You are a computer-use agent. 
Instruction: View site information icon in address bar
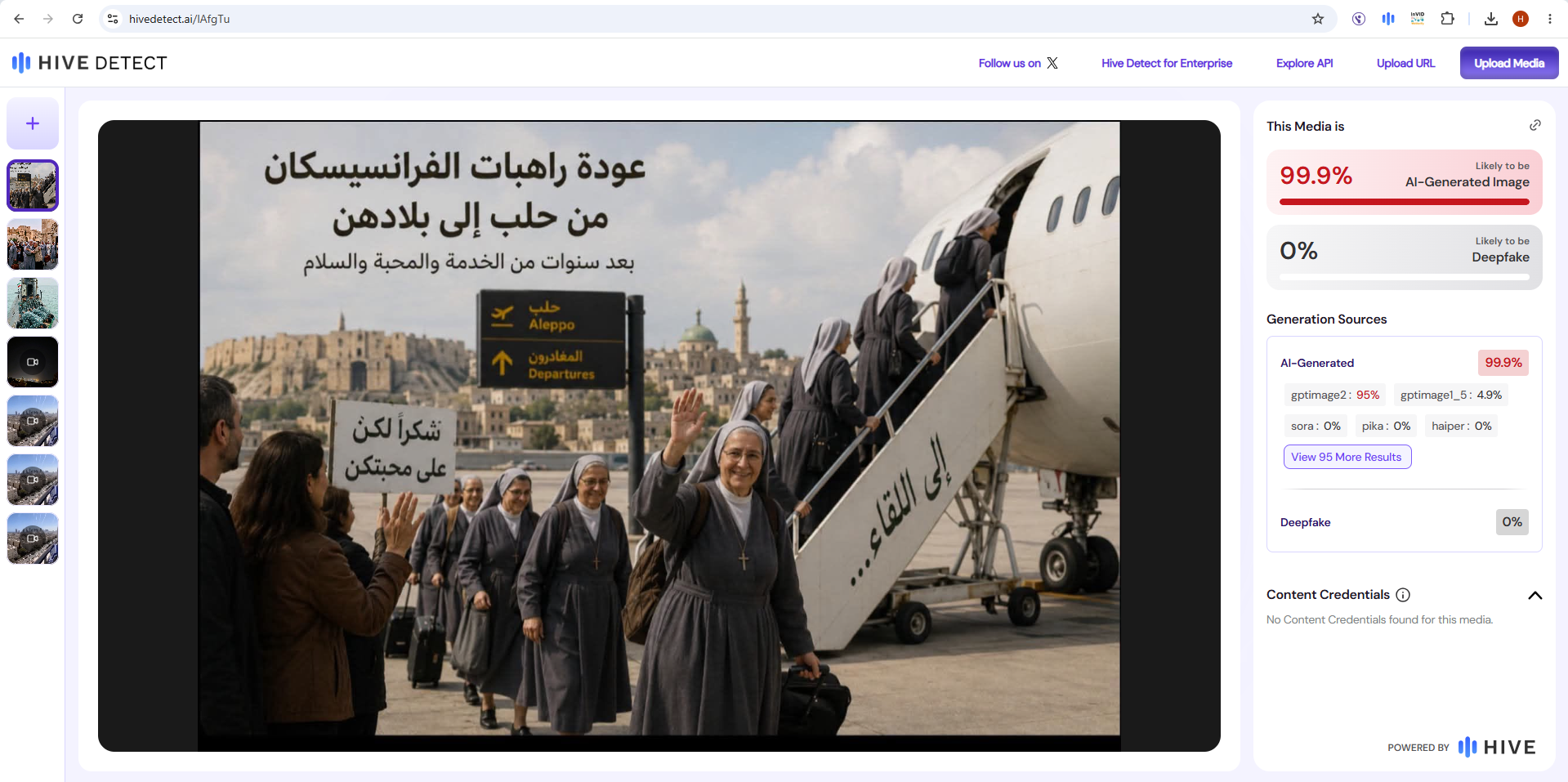point(113,19)
